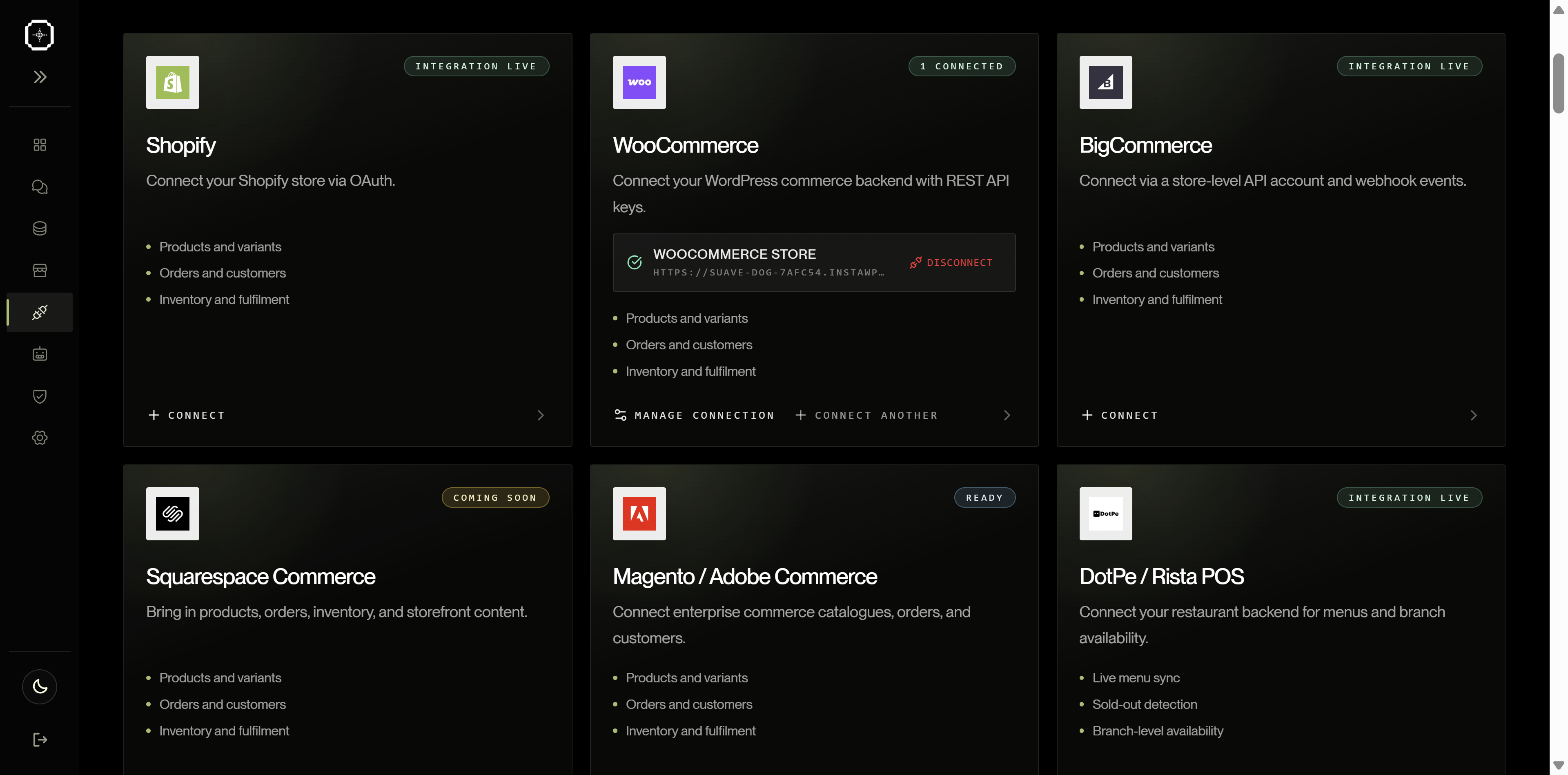1568x775 pixels.
Task: Open the bot assistant sidebar icon
Action: click(40, 354)
